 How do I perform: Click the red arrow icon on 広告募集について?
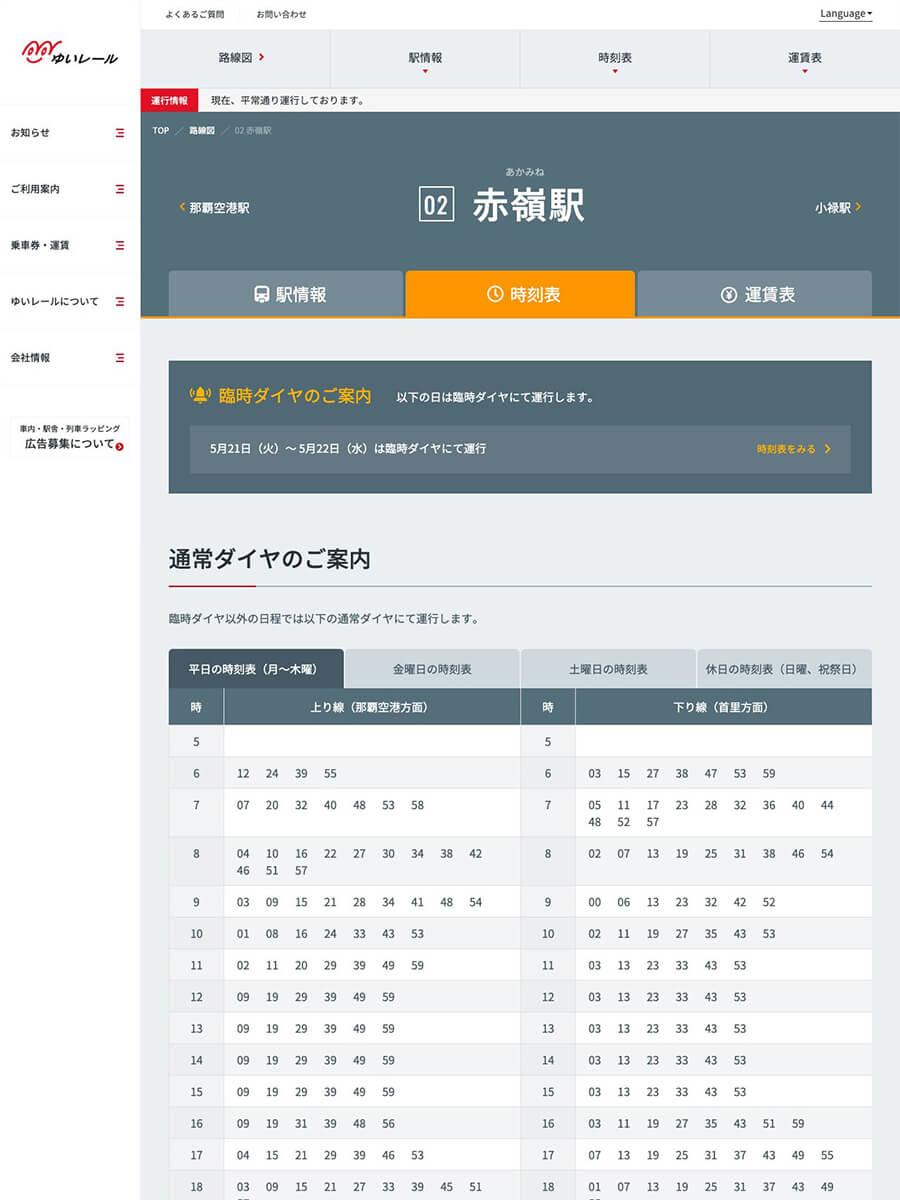point(120,446)
